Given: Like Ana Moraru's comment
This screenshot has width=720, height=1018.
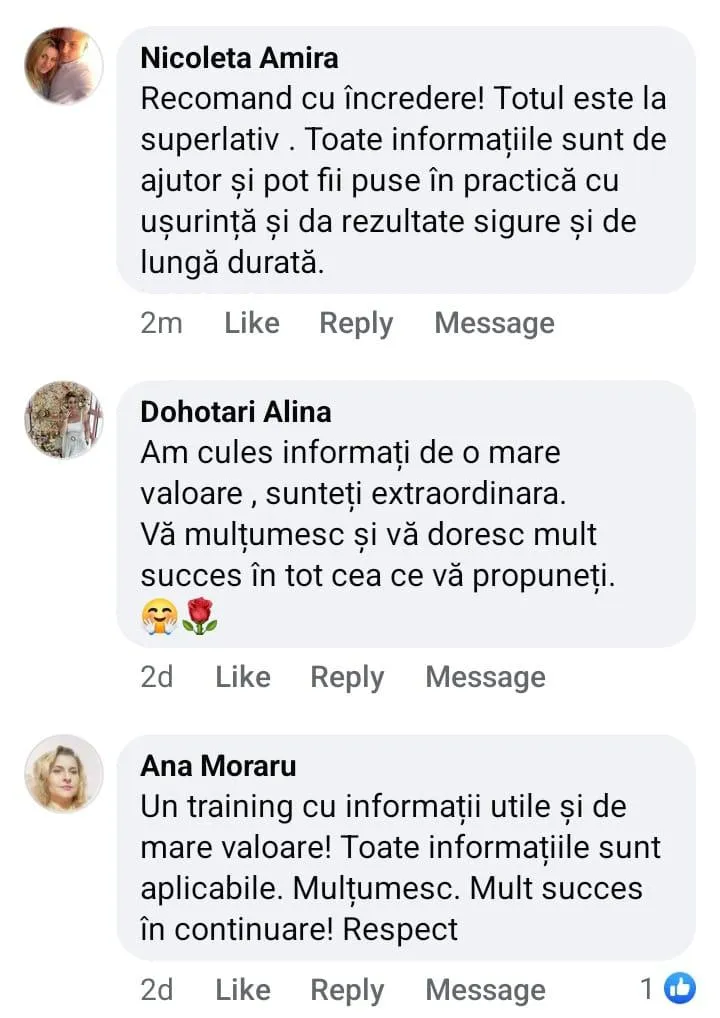Looking at the screenshot, I should pyautogui.click(x=243, y=989).
